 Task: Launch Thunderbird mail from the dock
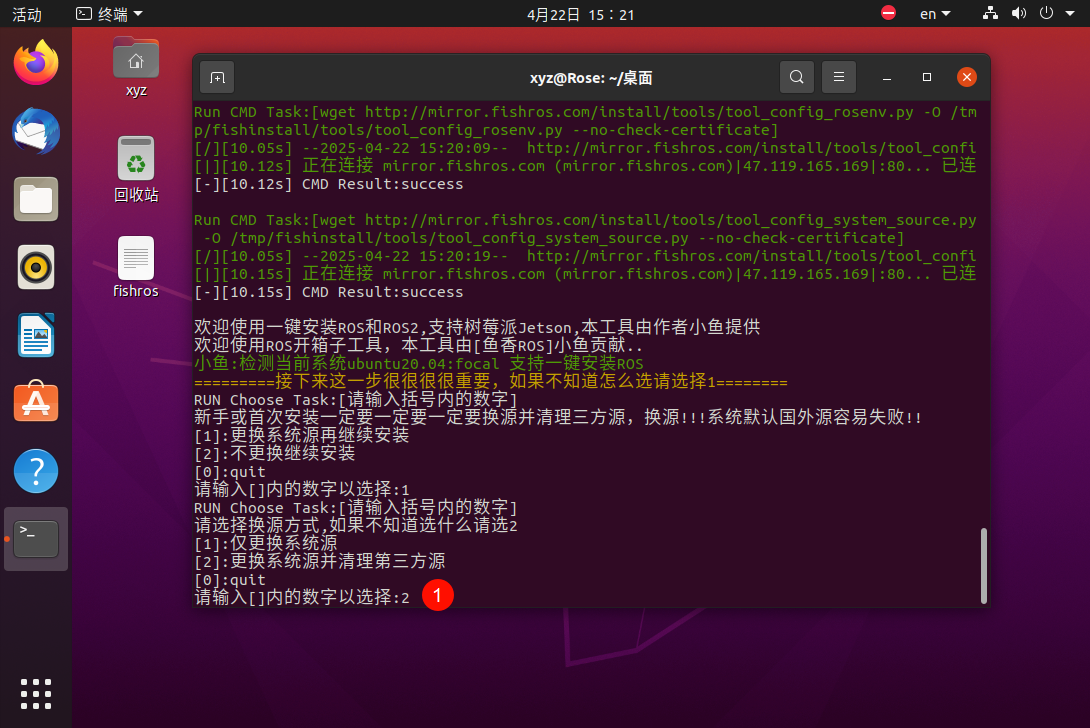(36, 131)
